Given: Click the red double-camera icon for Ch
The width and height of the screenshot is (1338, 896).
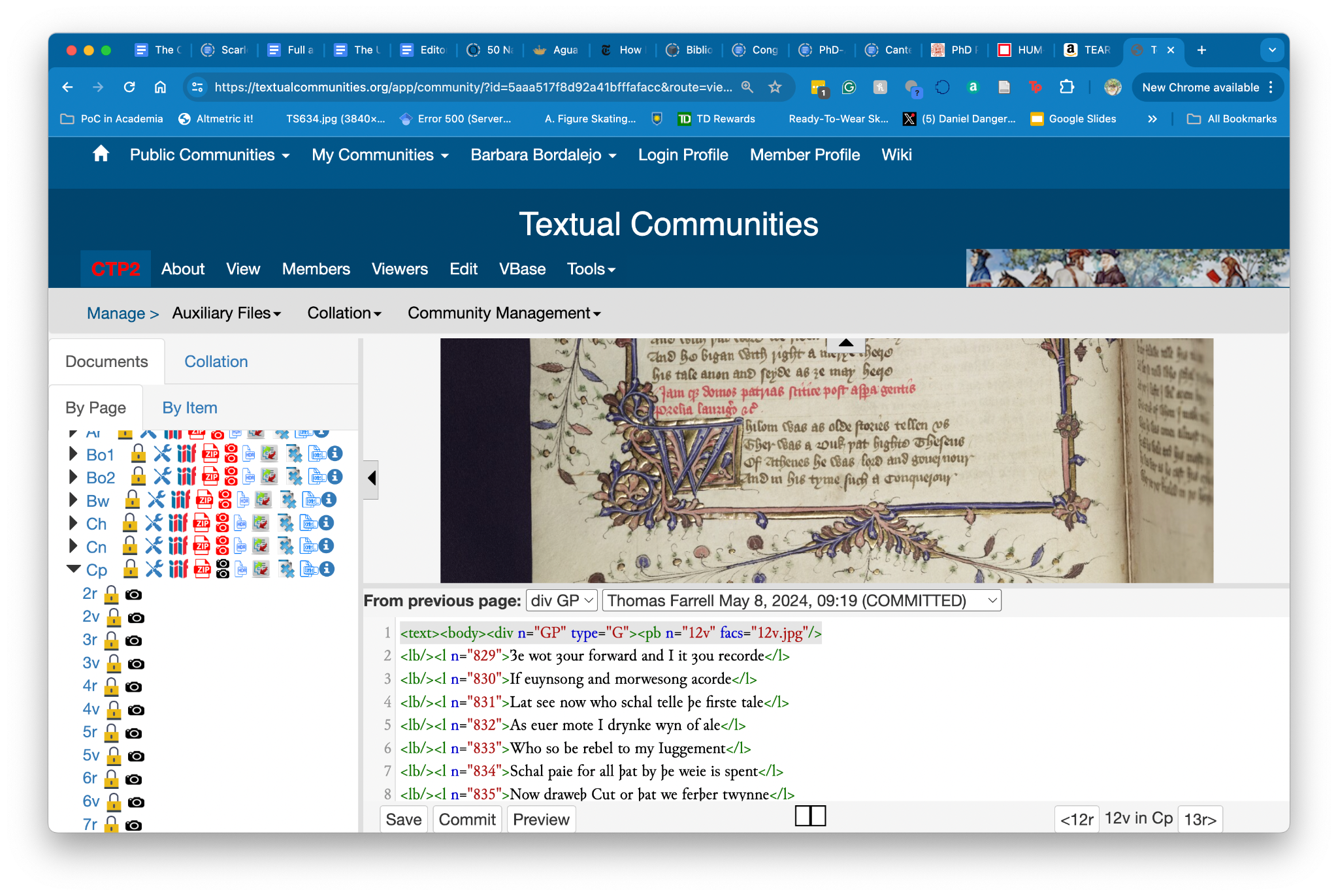Looking at the screenshot, I should pos(222,522).
